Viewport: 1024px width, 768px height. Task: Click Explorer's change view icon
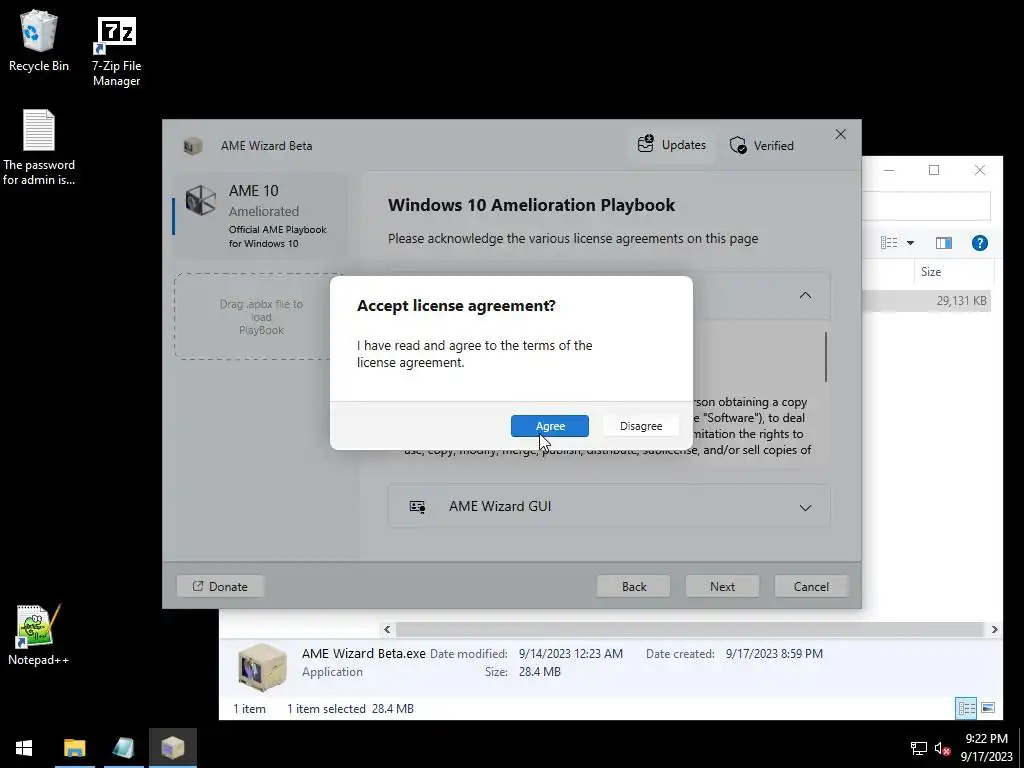click(x=889, y=243)
